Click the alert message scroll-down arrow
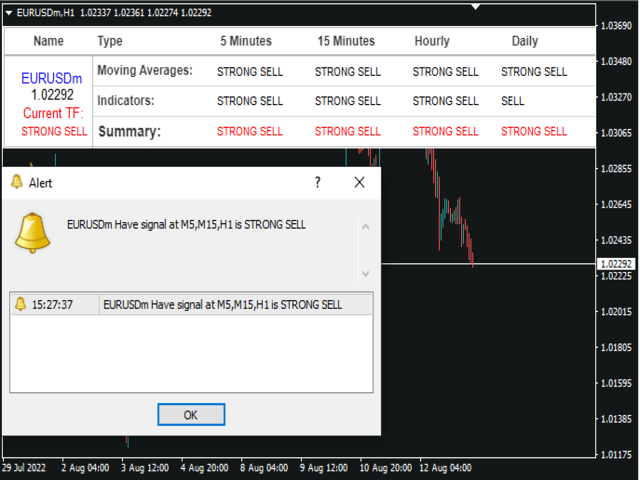The width and height of the screenshot is (640, 480). pos(366,274)
